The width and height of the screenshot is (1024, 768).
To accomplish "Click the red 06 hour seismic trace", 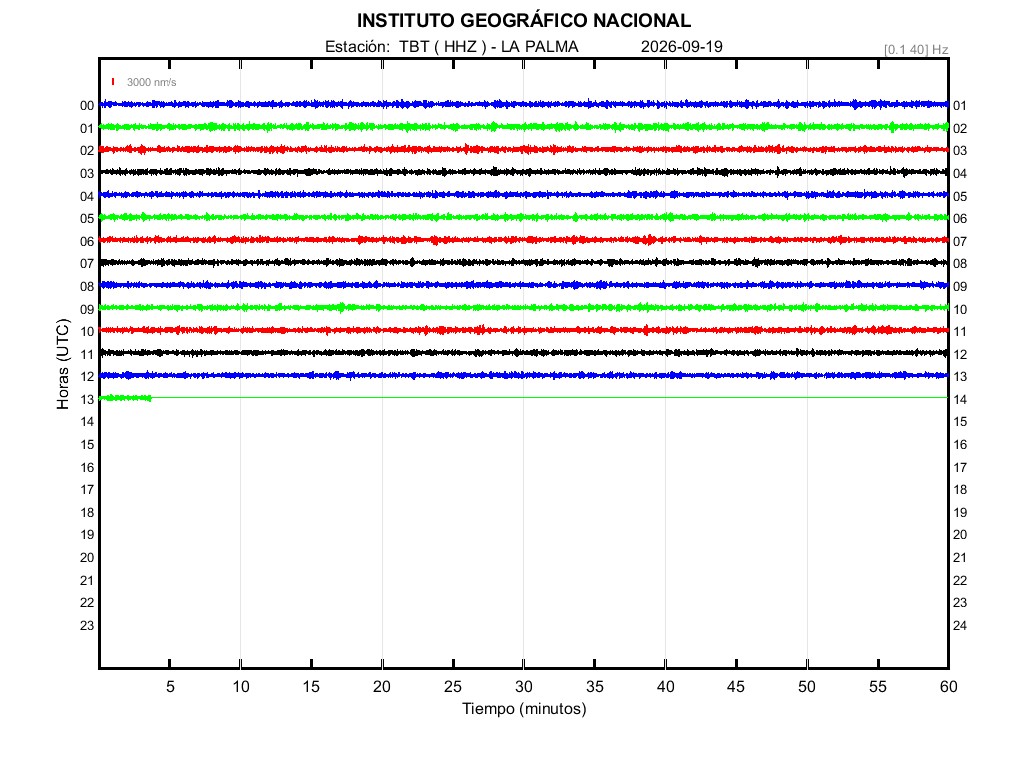I will (524, 240).
